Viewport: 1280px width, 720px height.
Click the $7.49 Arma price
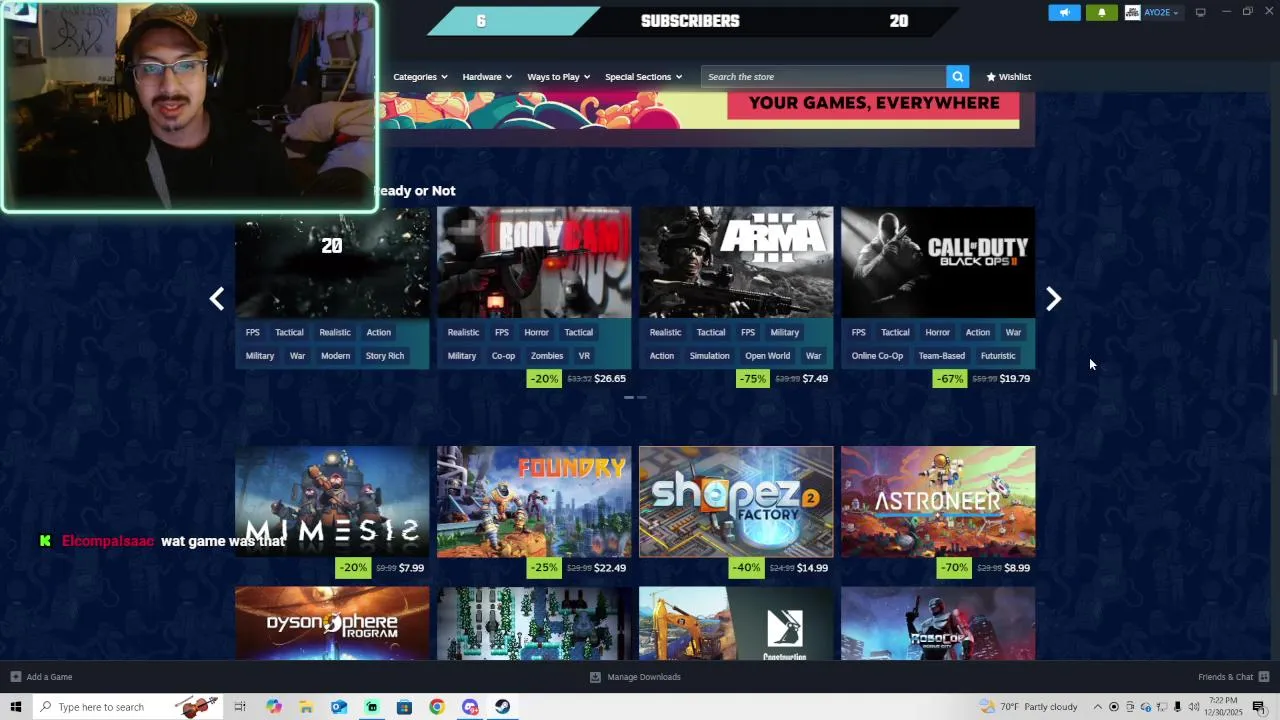point(815,379)
